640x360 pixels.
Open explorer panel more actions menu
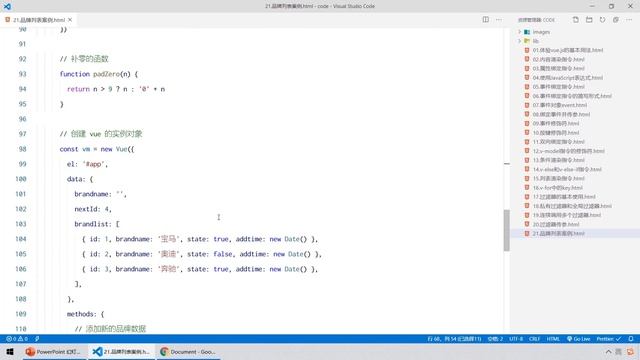pyautogui.click(x=629, y=20)
